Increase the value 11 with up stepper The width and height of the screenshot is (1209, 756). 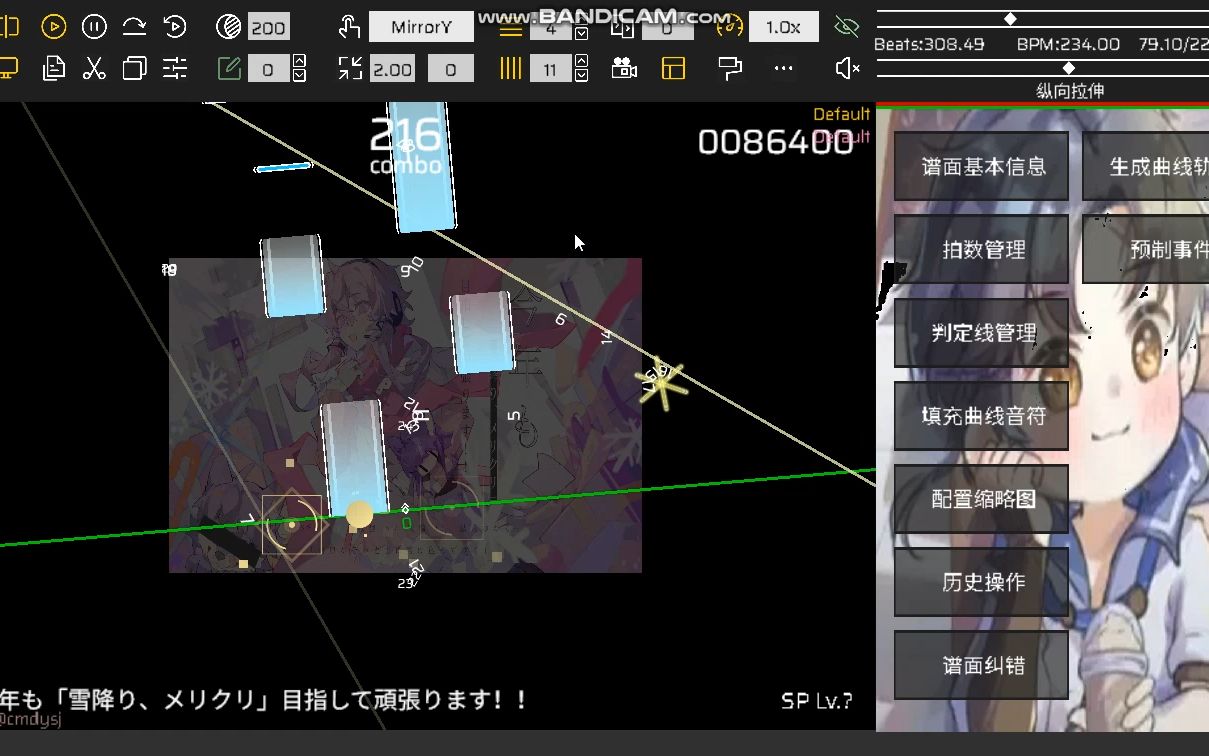tap(582, 62)
